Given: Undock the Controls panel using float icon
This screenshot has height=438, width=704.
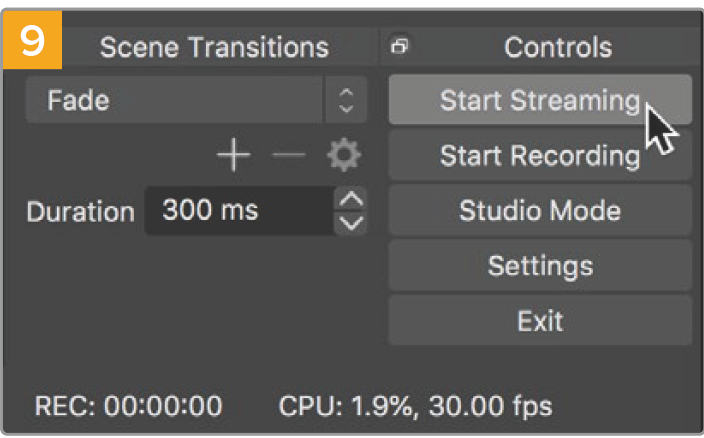Looking at the screenshot, I should [401, 46].
